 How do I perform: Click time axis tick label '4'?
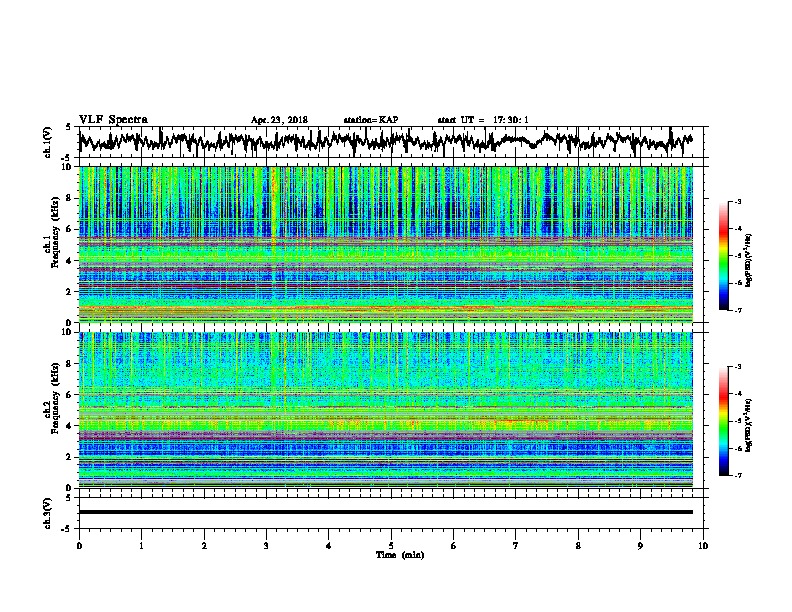click(x=329, y=546)
